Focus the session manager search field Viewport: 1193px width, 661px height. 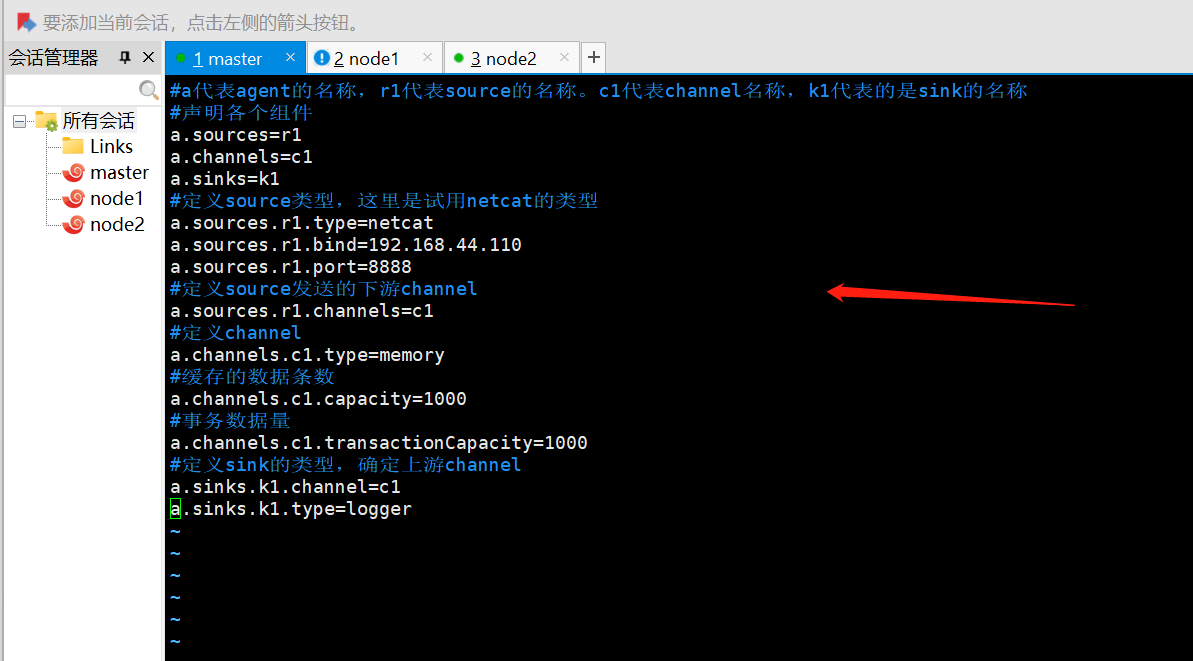tap(72, 90)
